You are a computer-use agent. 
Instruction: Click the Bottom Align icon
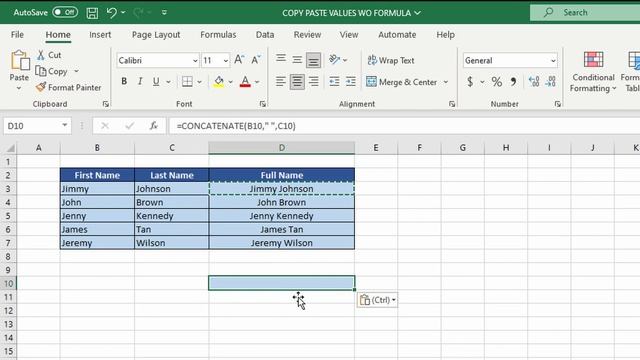coord(313,60)
